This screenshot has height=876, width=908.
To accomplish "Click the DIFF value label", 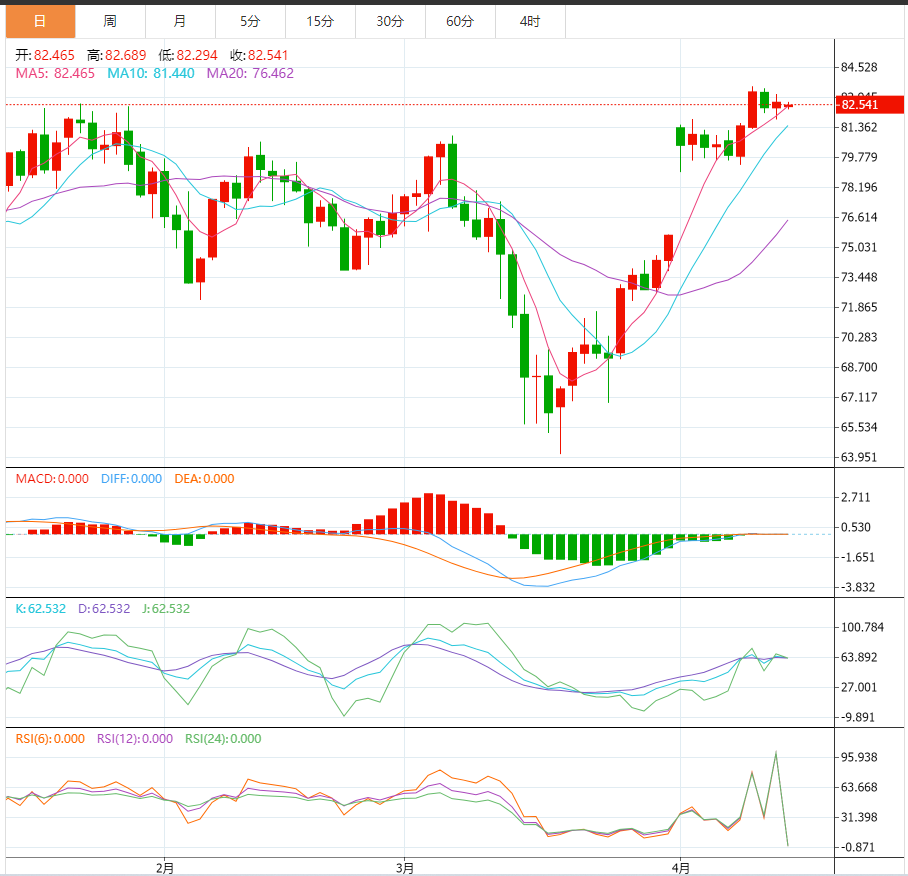I will [x=131, y=479].
